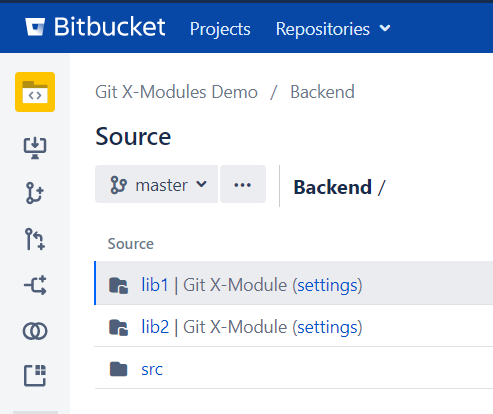Viewport: 493px width, 414px height.
Task: Open settings link for lib2 X-Module
Action: coord(327,327)
